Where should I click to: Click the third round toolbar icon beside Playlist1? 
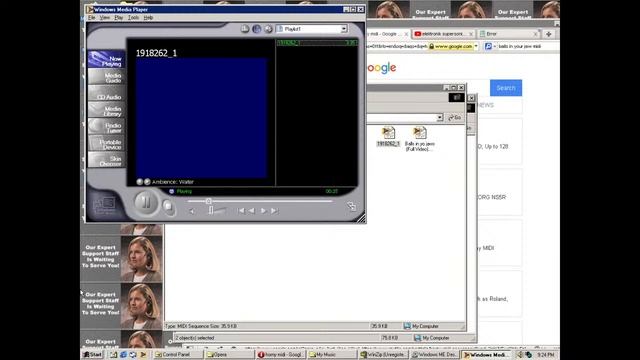tap(268, 29)
